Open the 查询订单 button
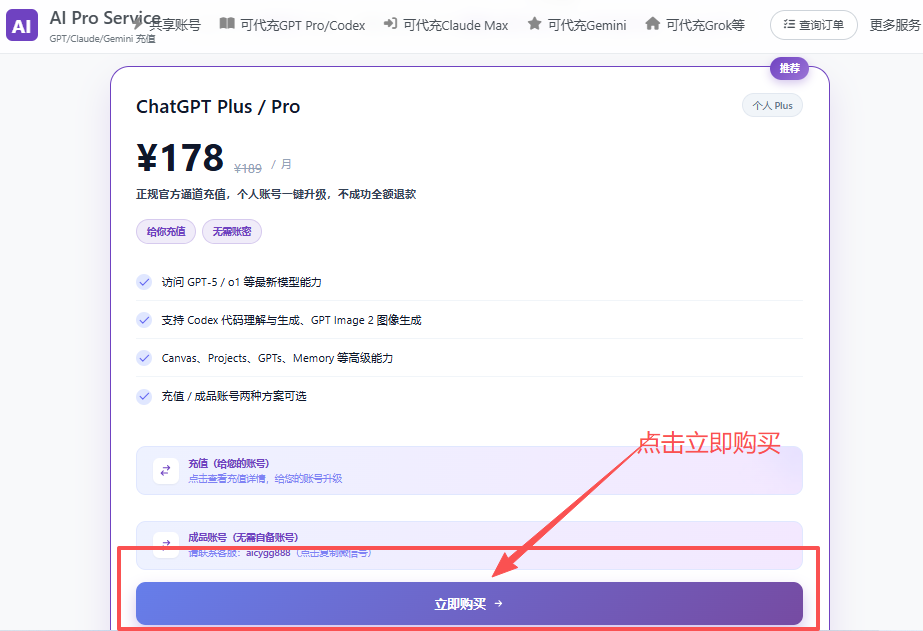The image size is (923, 631). (x=814, y=25)
